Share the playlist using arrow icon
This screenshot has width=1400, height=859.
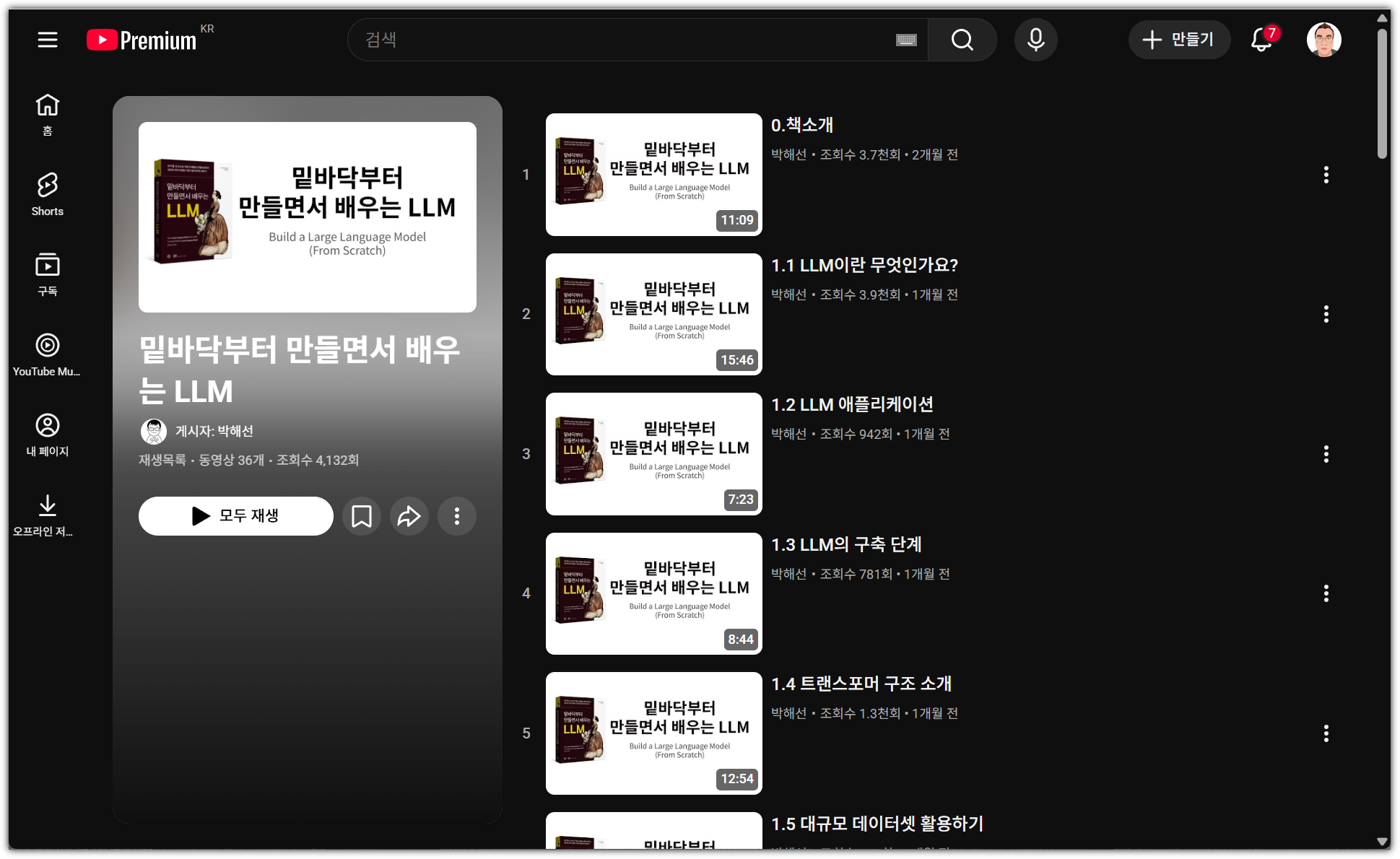(x=409, y=516)
